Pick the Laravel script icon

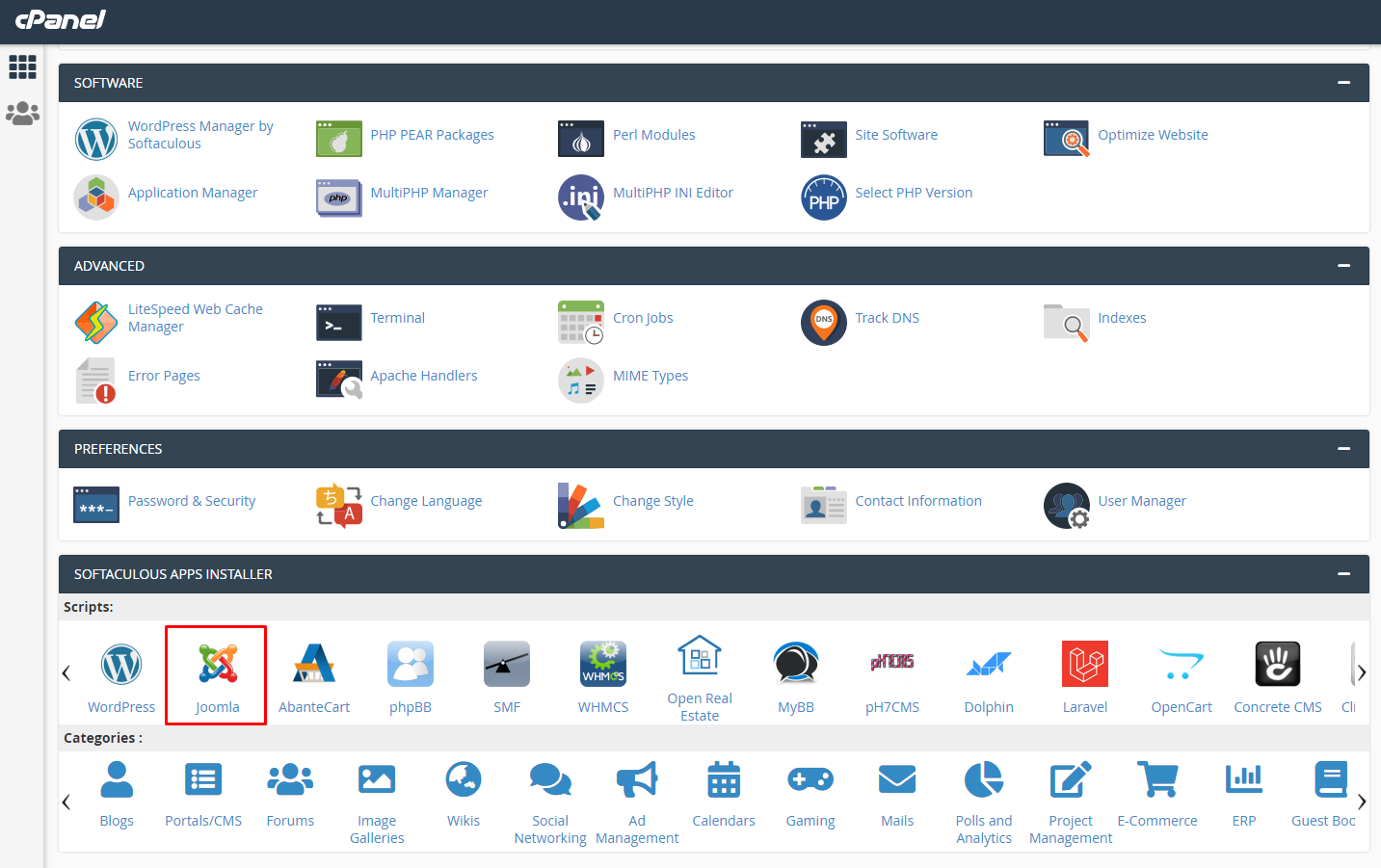tap(1085, 664)
